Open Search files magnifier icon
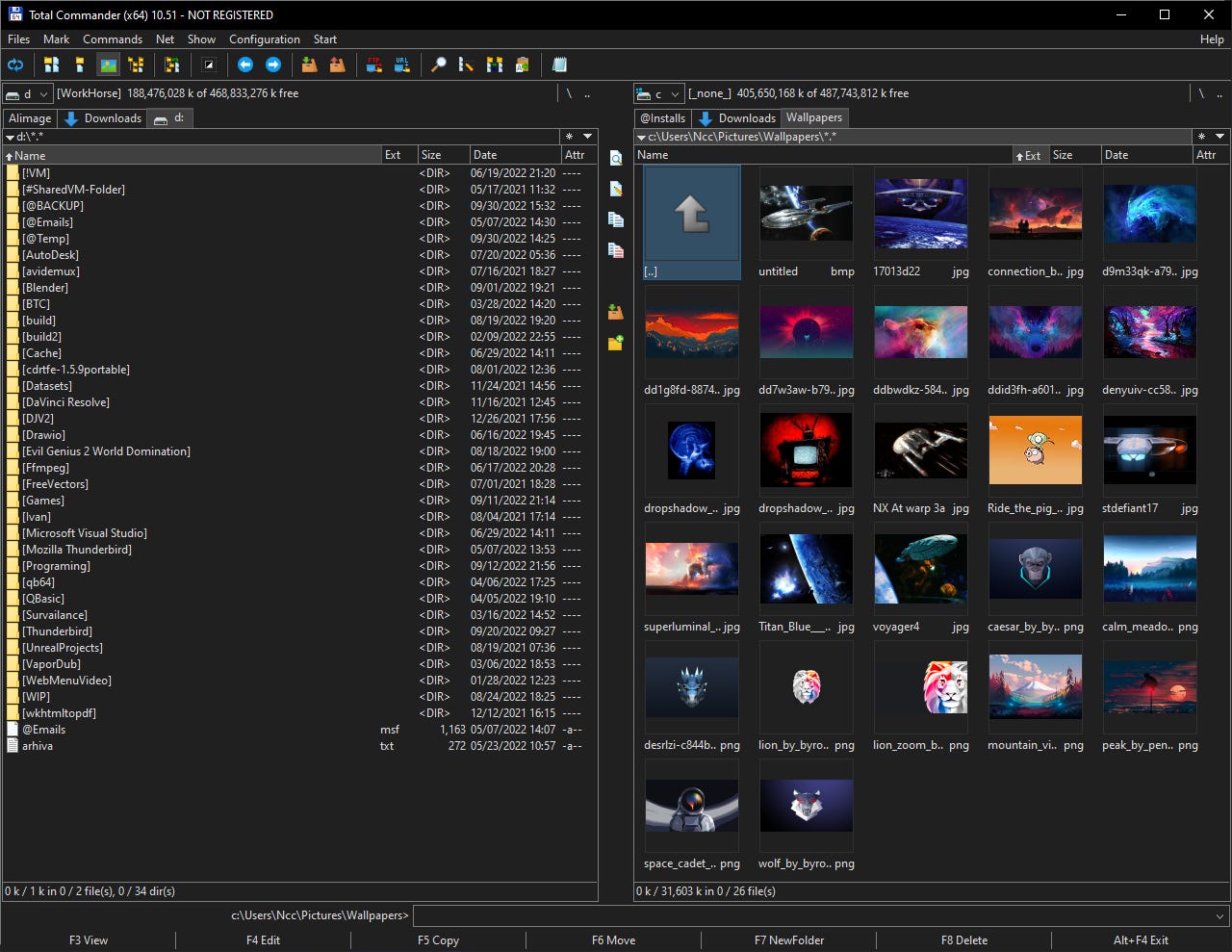The image size is (1232, 952). [x=439, y=64]
